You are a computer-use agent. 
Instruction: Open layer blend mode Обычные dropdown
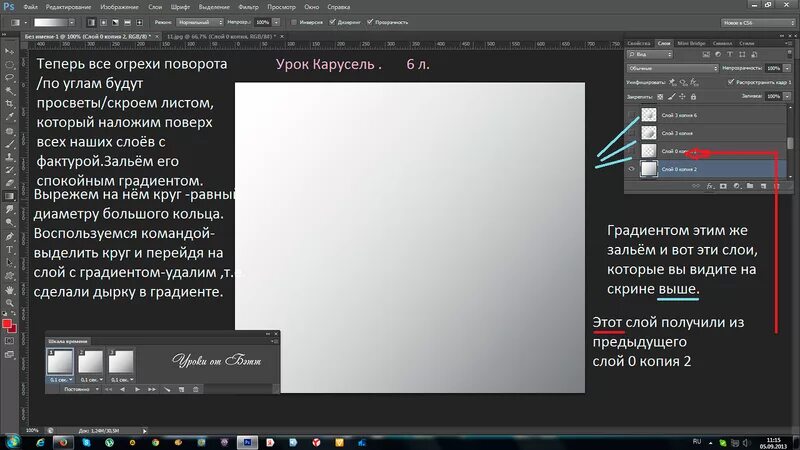coord(672,68)
